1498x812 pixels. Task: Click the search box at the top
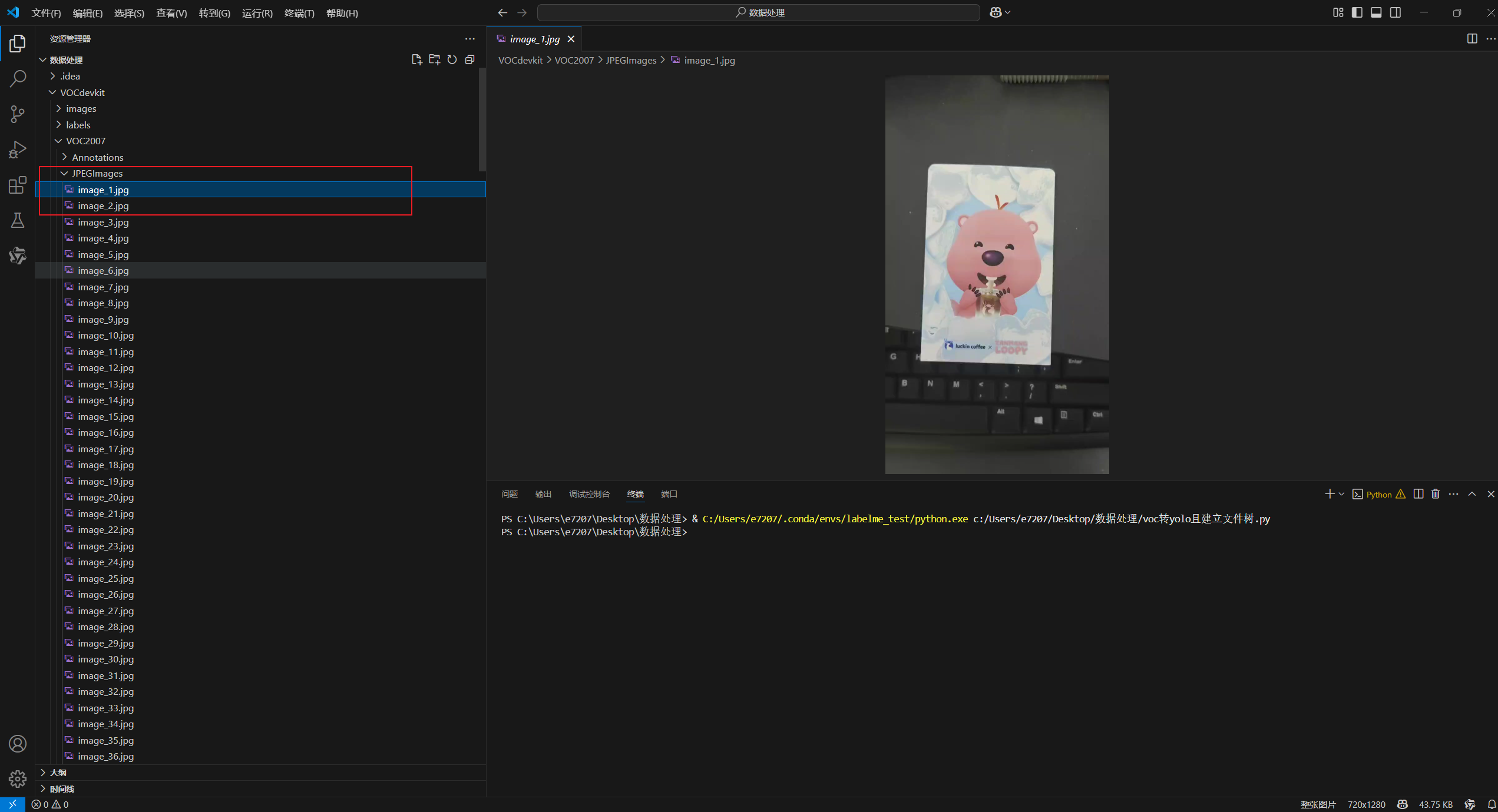tap(760, 12)
